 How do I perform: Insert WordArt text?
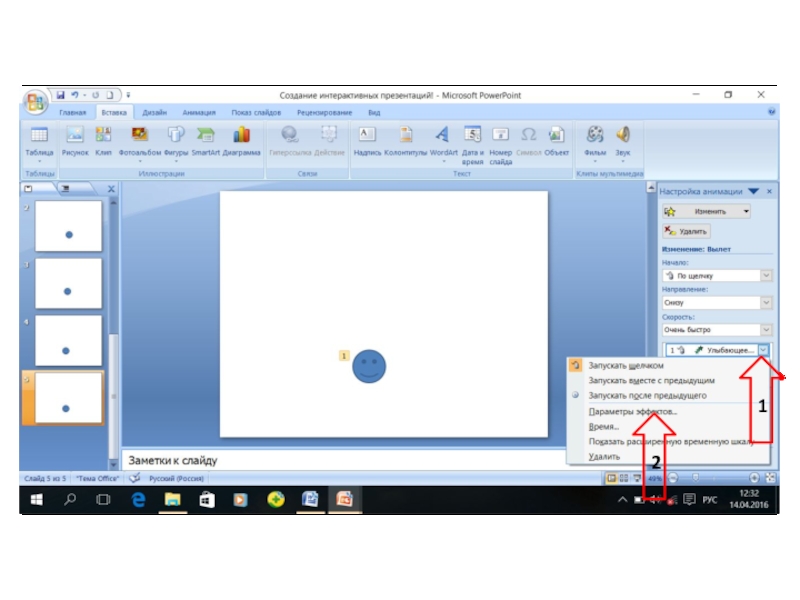[x=442, y=139]
